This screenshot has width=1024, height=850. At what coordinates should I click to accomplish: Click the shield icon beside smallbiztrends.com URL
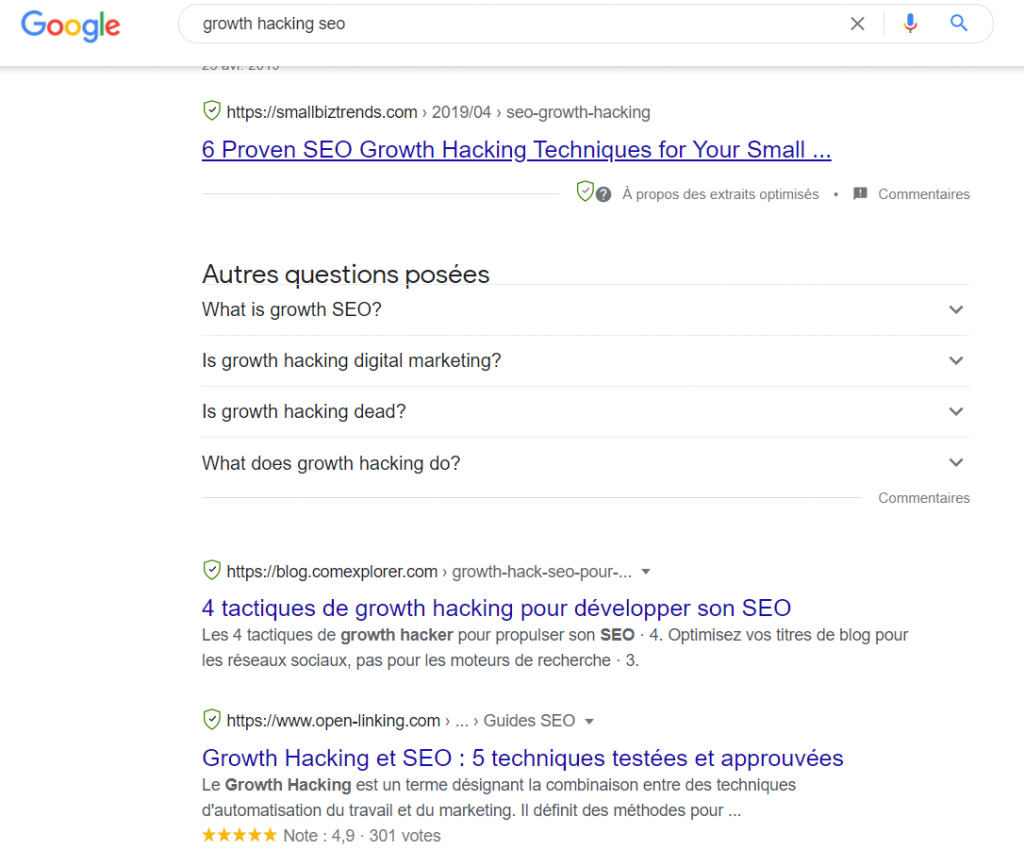coord(212,111)
